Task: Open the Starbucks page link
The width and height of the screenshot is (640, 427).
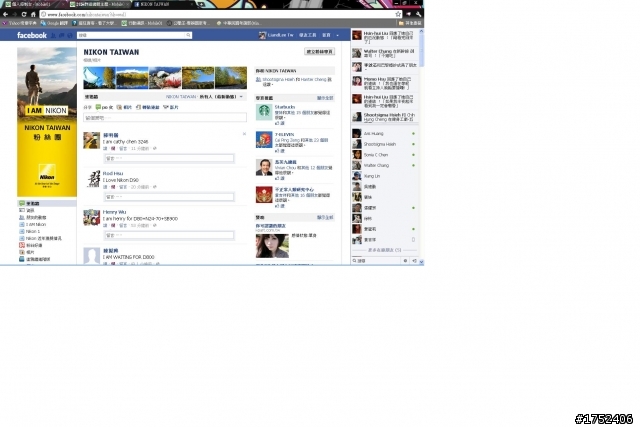Action: point(284,107)
